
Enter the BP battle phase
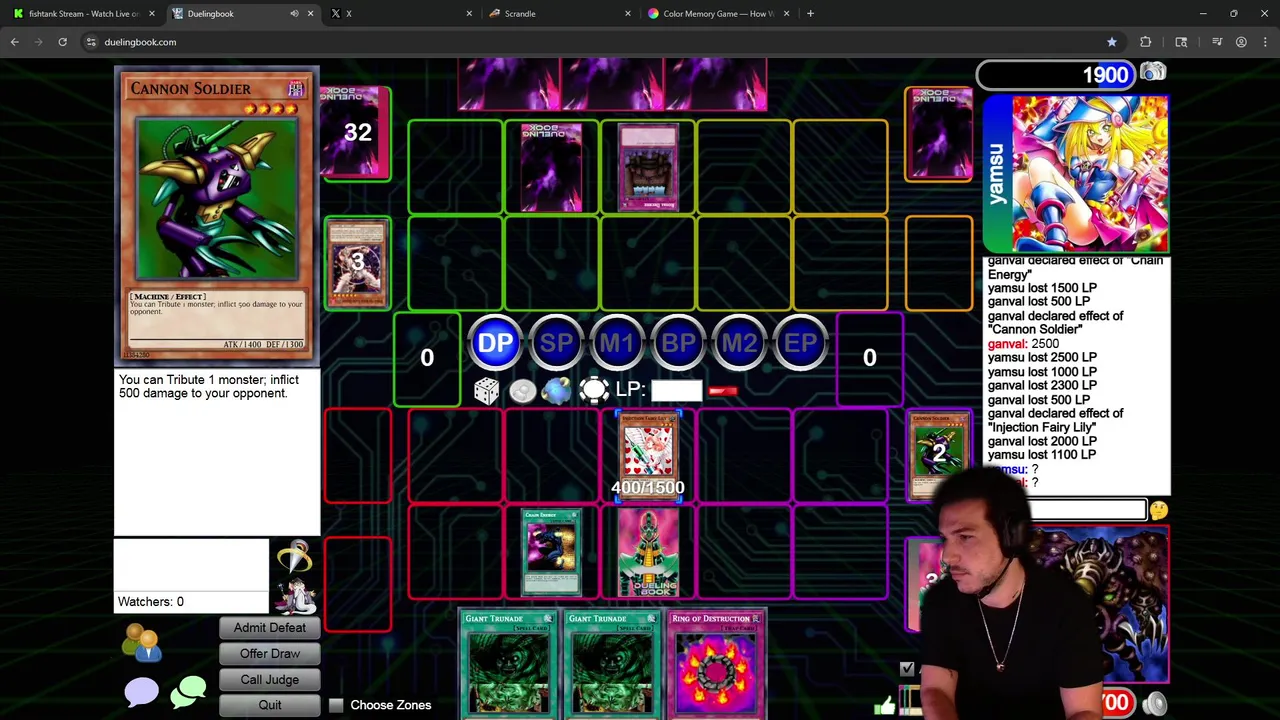678,343
